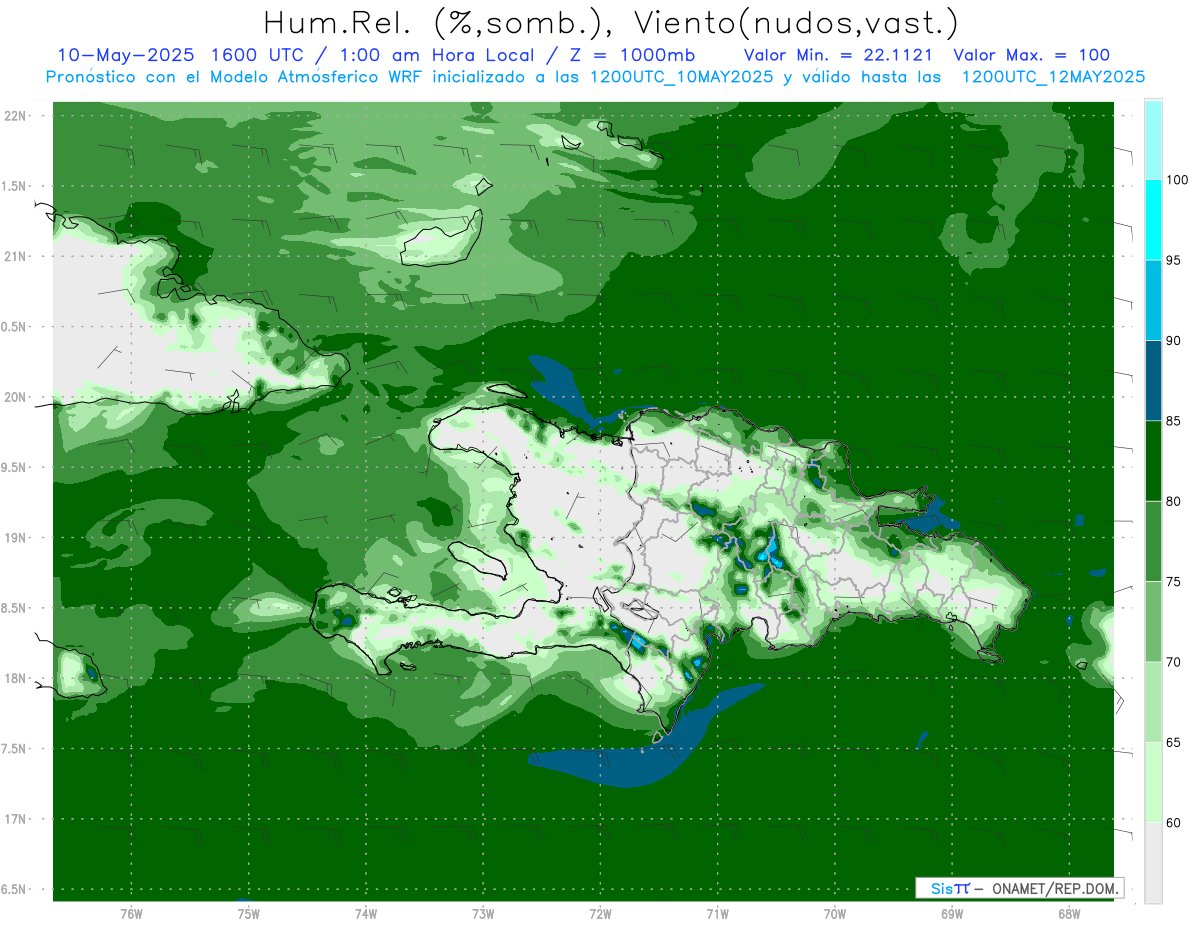Click the "21N" latitude label

point(15,256)
